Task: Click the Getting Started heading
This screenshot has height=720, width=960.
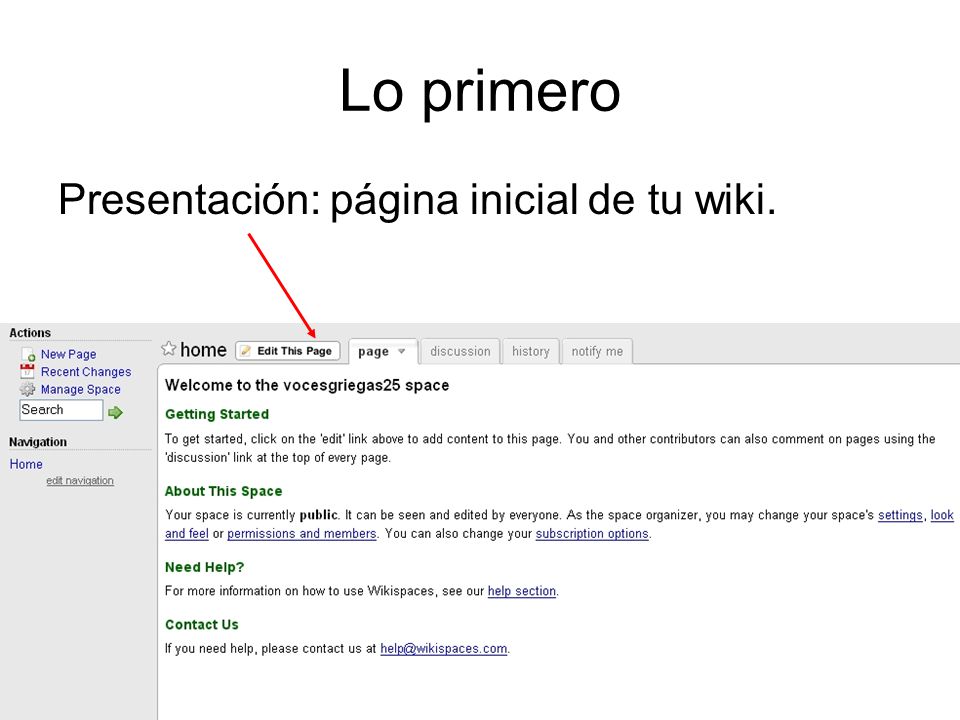Action: click(217, 414)
